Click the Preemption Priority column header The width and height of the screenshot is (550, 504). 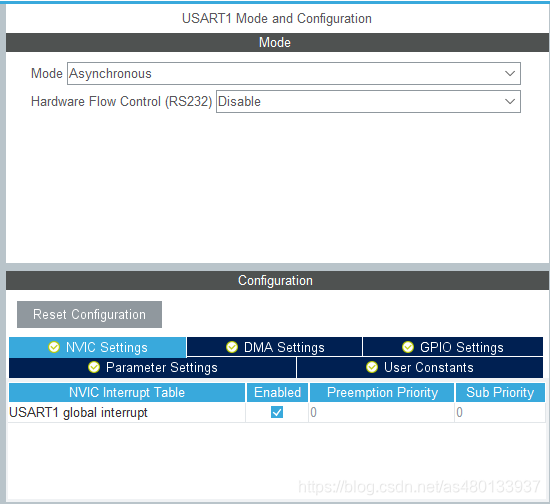pyautogui.click(x=382, y=392)
